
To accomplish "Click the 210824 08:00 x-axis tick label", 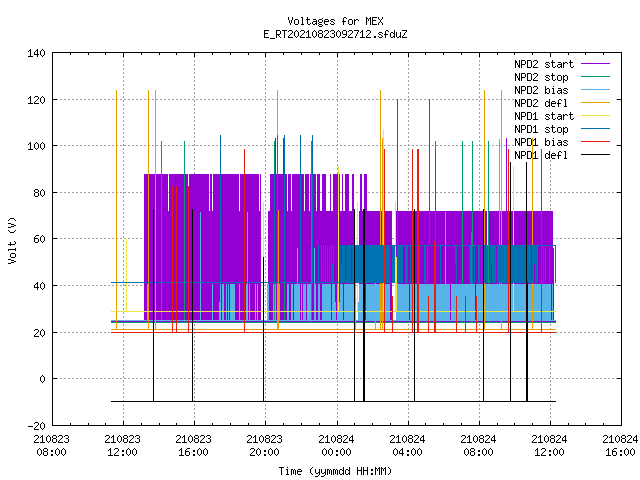I will point(478,446).
